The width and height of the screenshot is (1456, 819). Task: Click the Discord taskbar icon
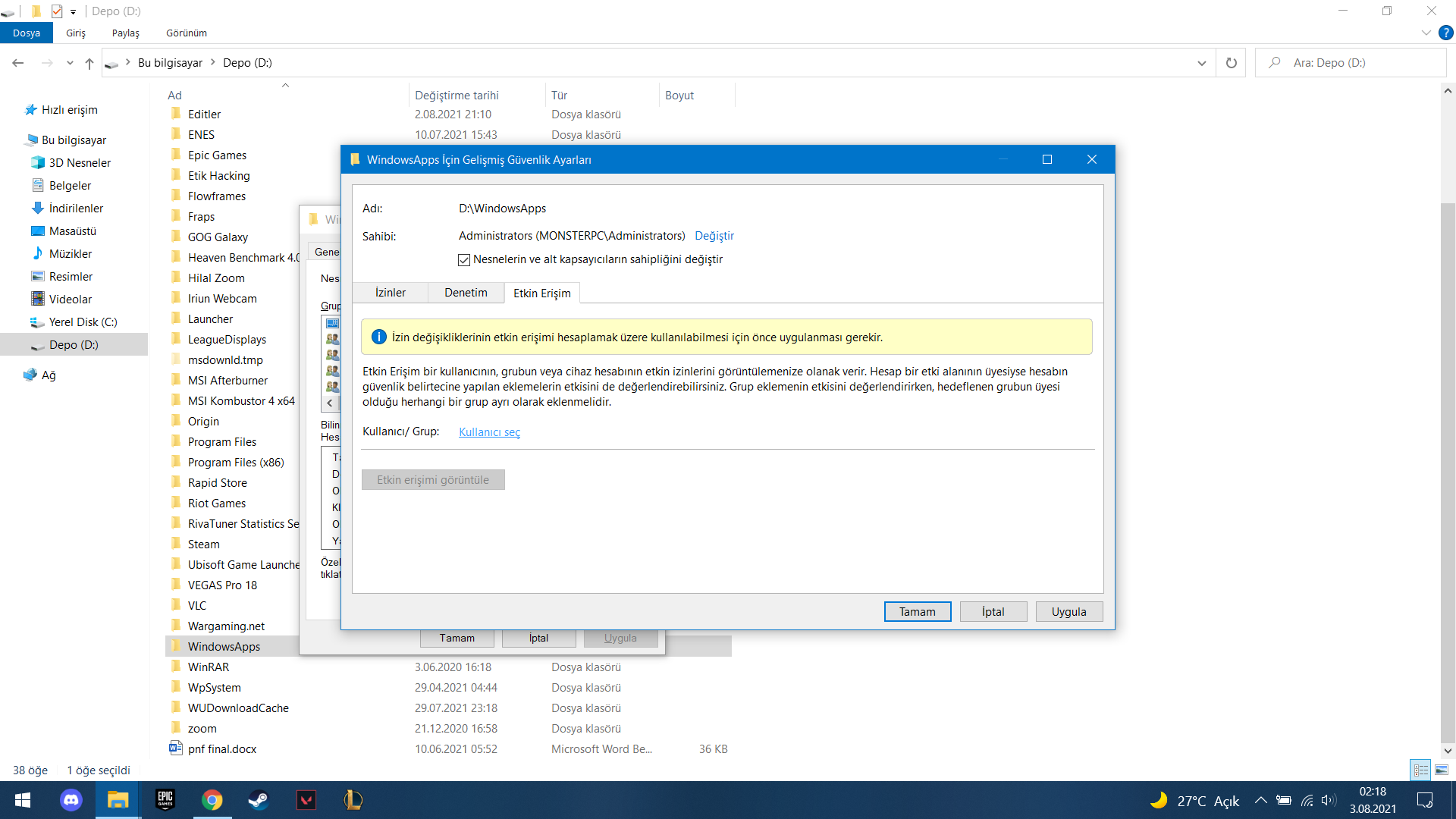[71, 800]
